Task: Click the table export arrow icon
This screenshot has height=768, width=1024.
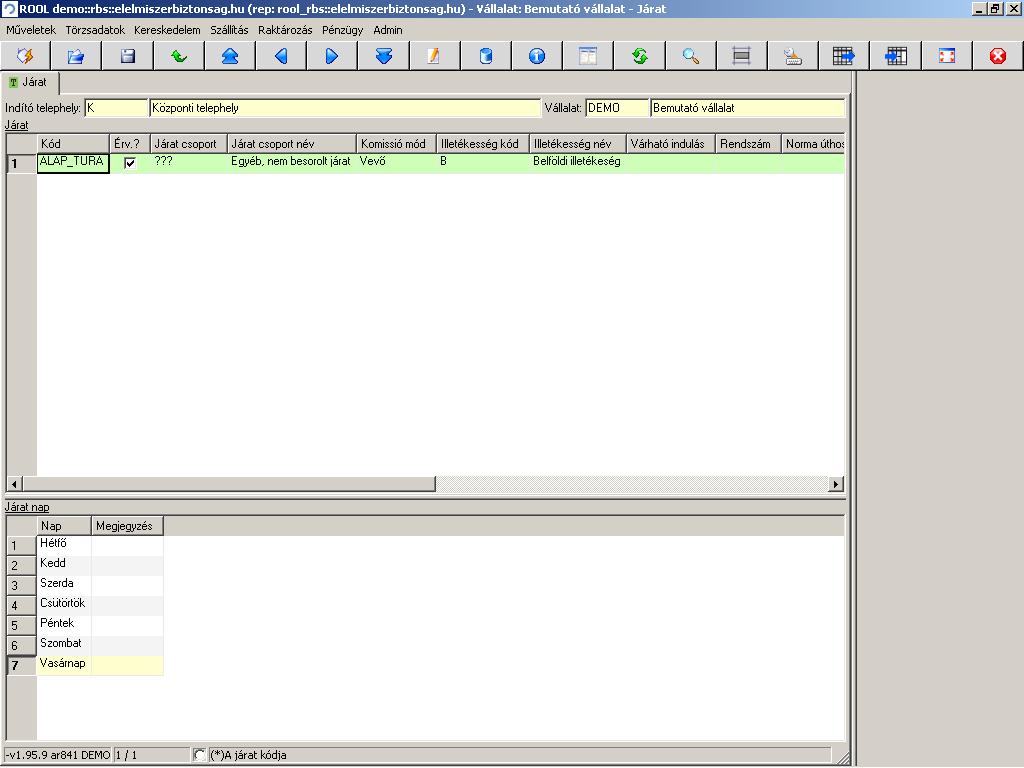Action: click(844, 56)
